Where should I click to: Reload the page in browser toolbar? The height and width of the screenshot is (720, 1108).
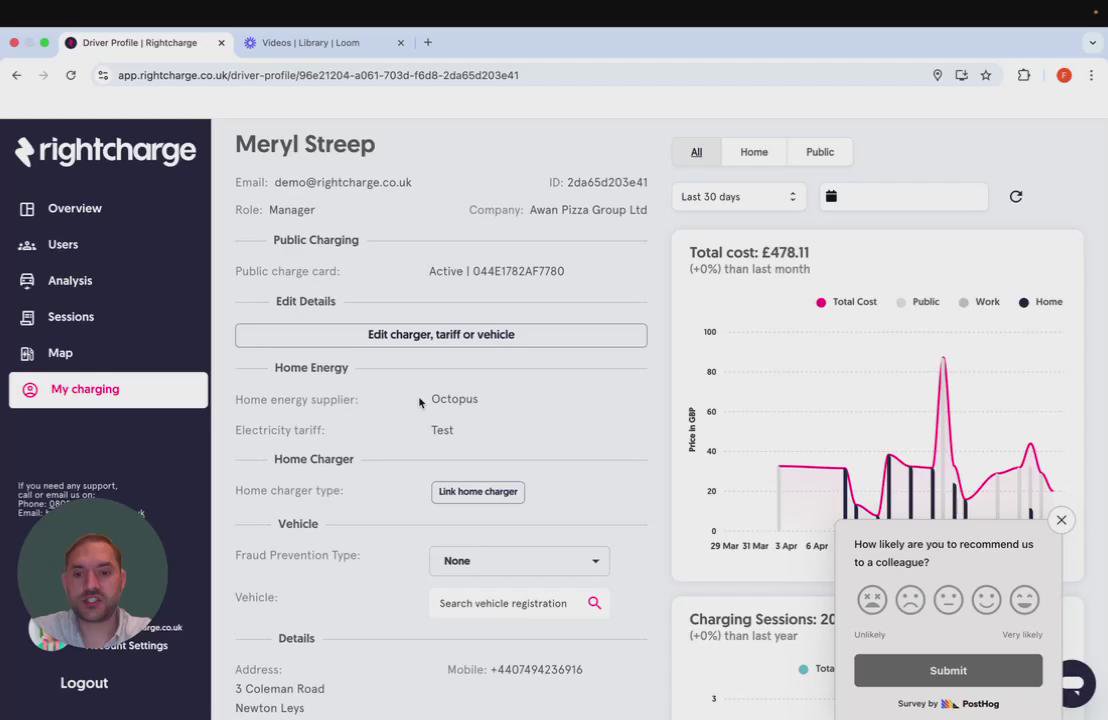(x=71, y=75)
